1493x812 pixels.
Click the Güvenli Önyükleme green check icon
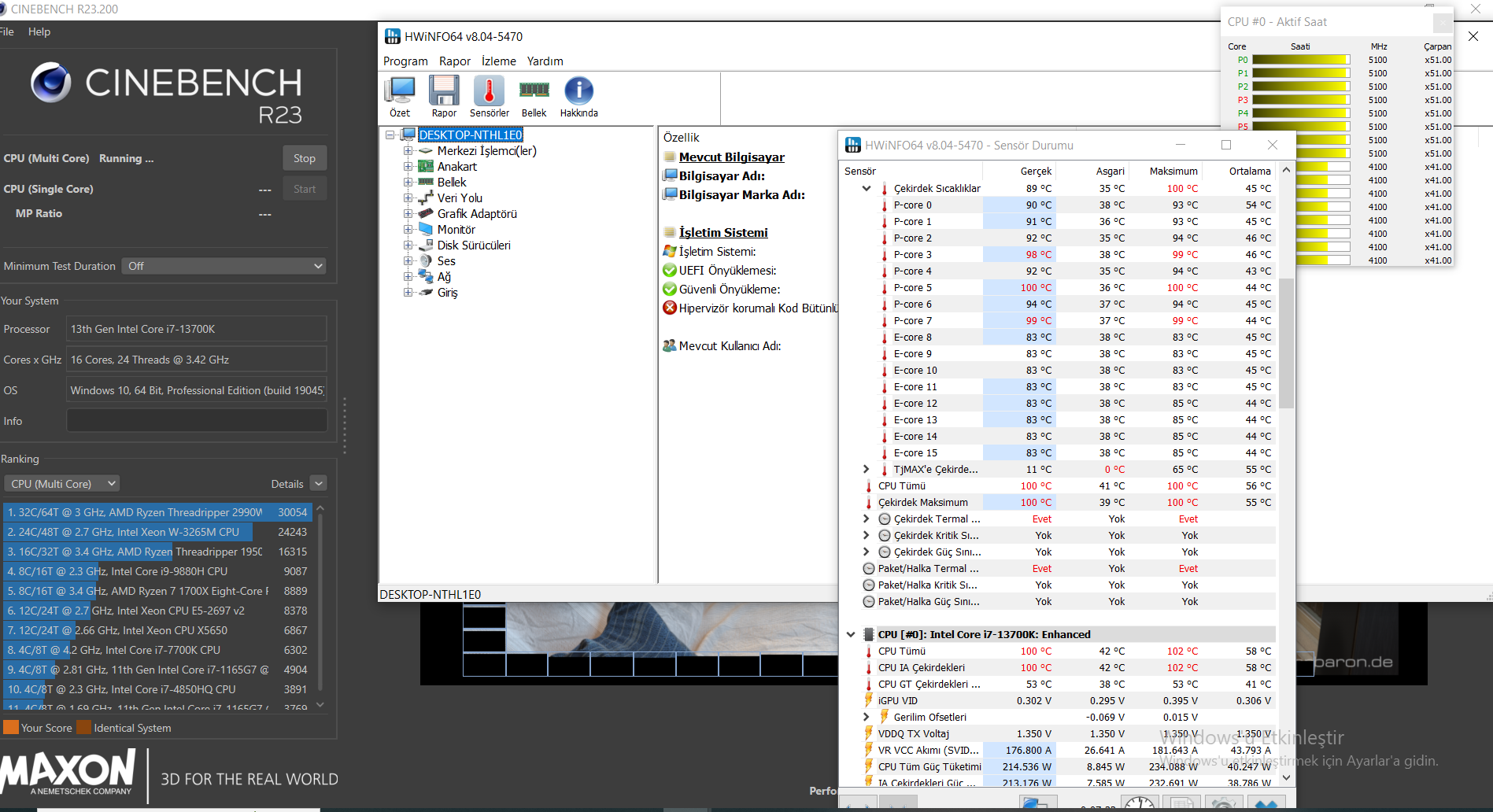[x=670, y=289]
